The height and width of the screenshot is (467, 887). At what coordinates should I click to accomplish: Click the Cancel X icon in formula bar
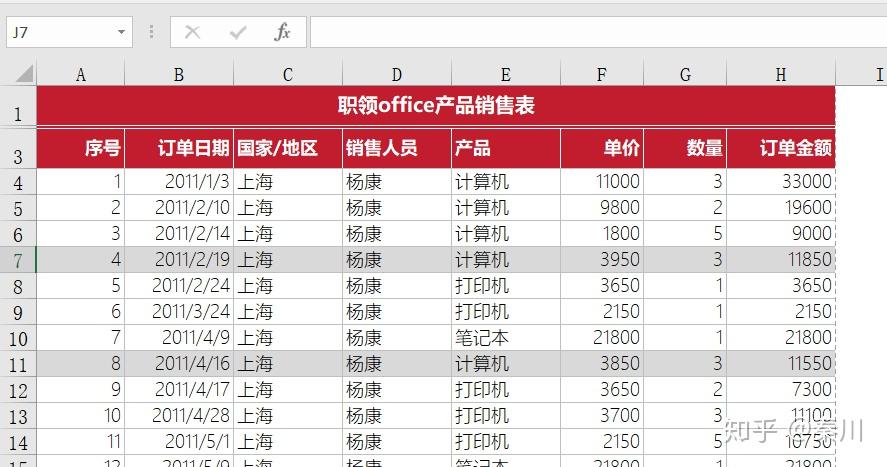[192, 32]
